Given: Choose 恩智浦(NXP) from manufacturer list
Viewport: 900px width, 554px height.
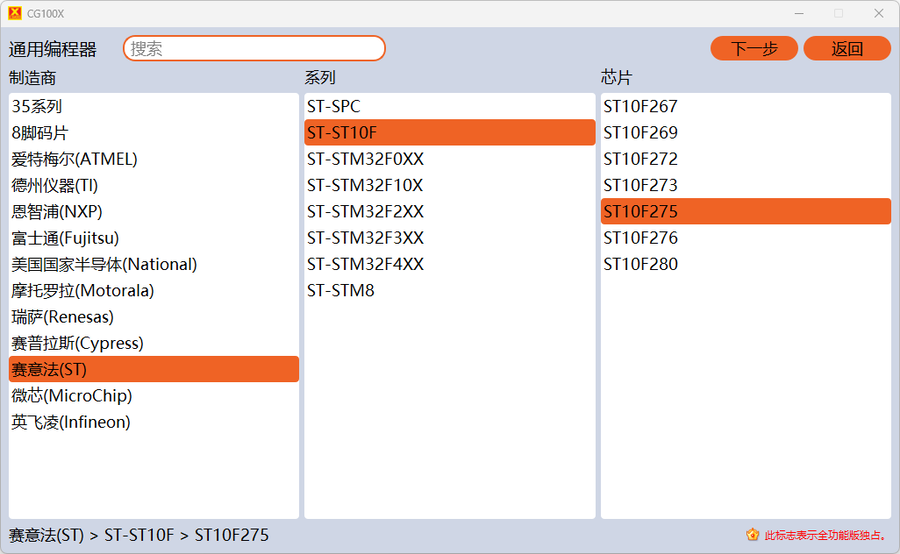Looking at the screenshot, I should 57,212.
